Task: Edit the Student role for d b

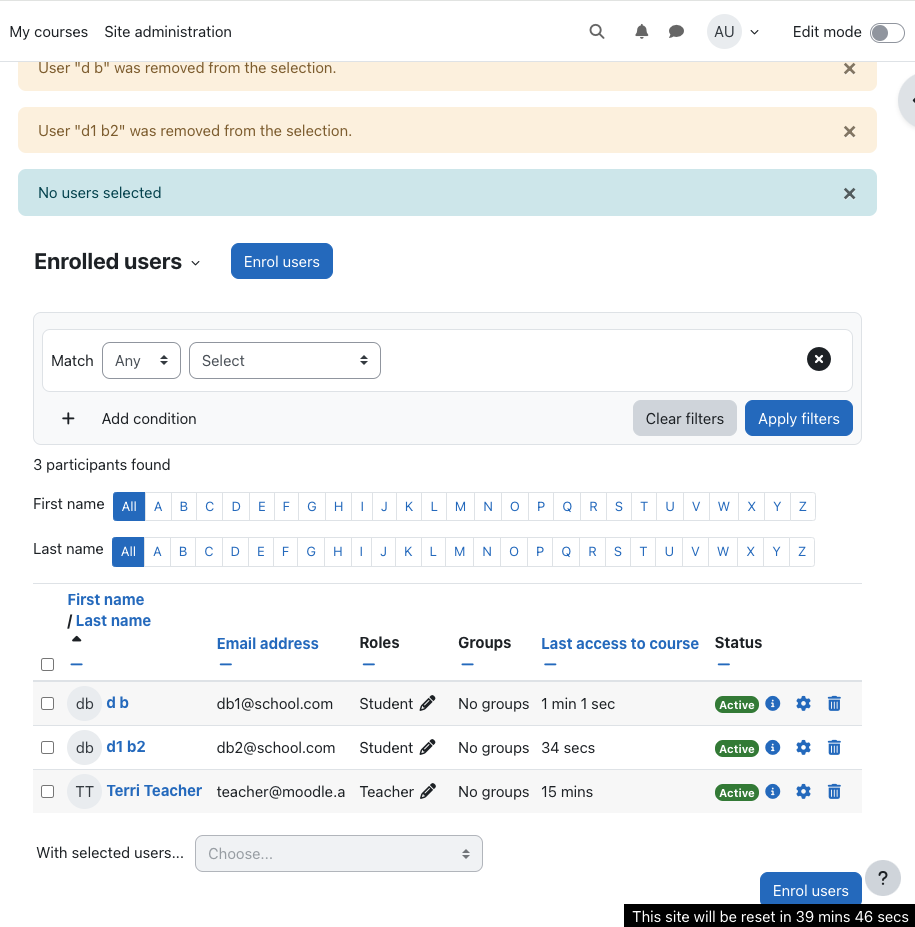Action: pyautogui.click(x=427, y=703)
